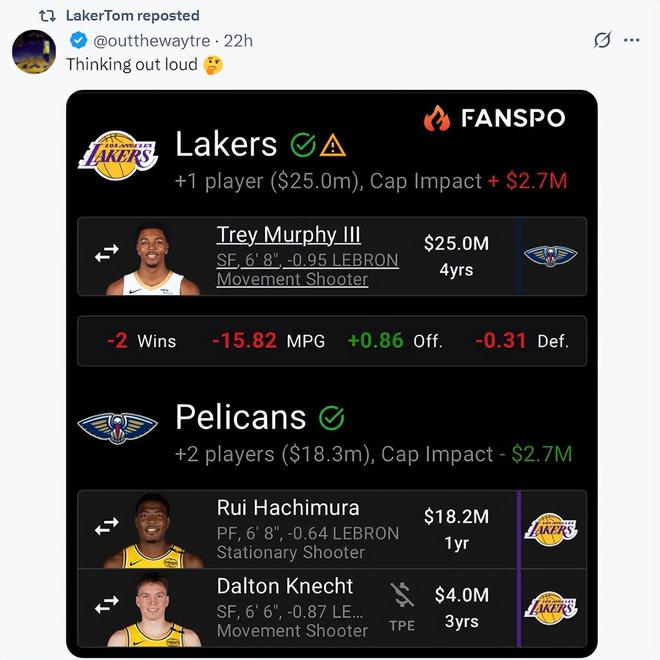Click the green checkmark next to Pelicans

tap(331, 417)
